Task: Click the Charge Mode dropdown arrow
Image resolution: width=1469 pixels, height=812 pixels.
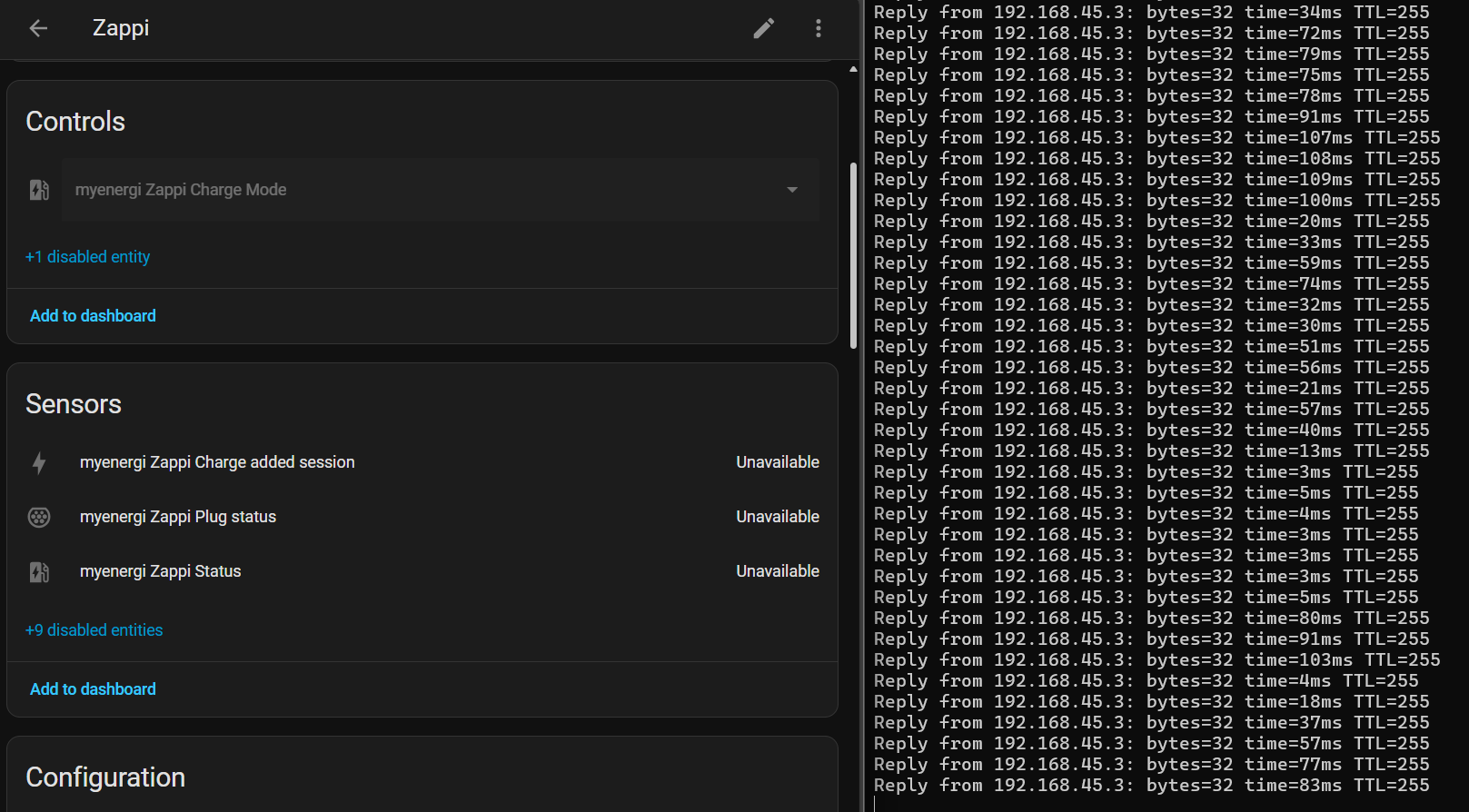Action: coord(792,190)
